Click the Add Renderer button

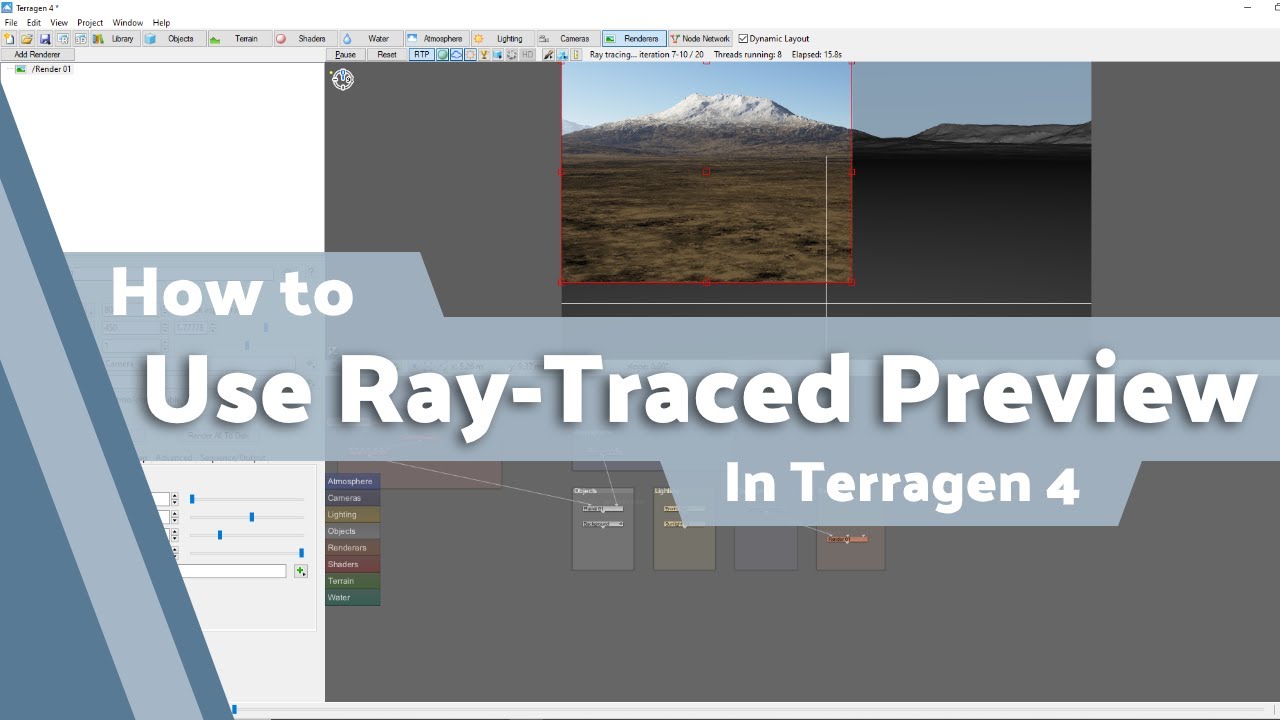pyautogui.click(x=37, y=55)
